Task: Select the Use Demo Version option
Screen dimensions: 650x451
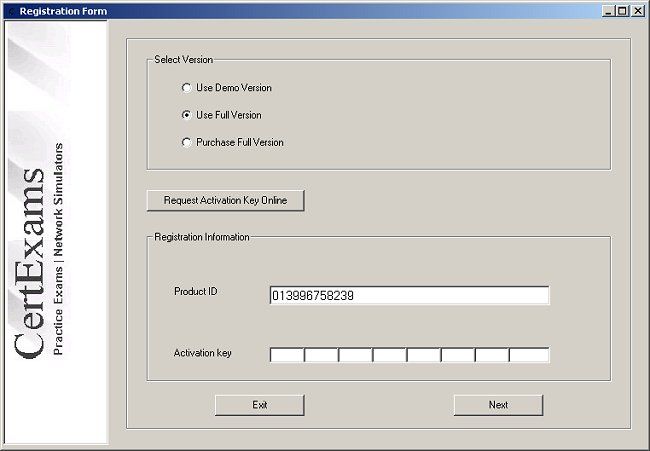Action: pyautogui.click(x=186, y=88)
